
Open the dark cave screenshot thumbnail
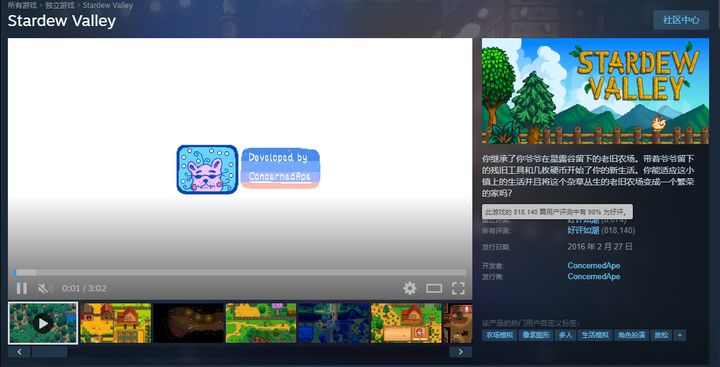click(x=188, y=323)
